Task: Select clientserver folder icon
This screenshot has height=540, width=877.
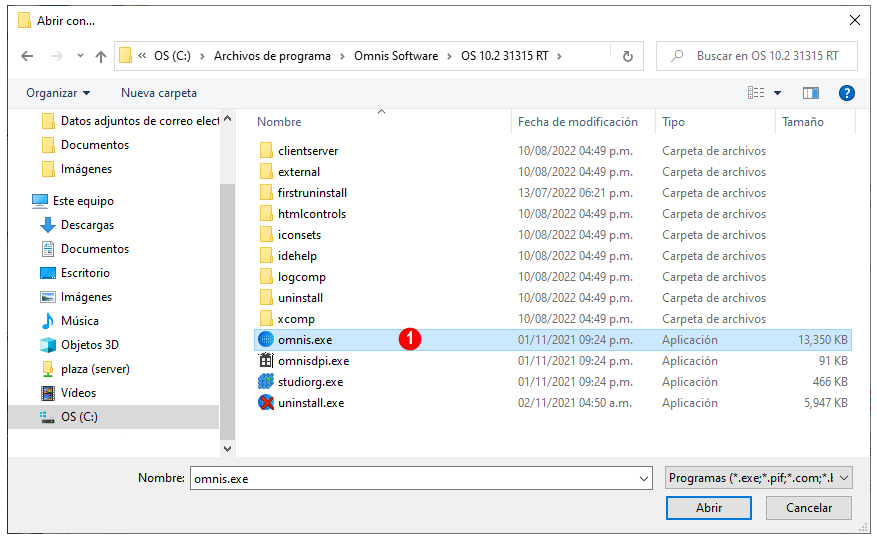Action: tap(266, 151)
